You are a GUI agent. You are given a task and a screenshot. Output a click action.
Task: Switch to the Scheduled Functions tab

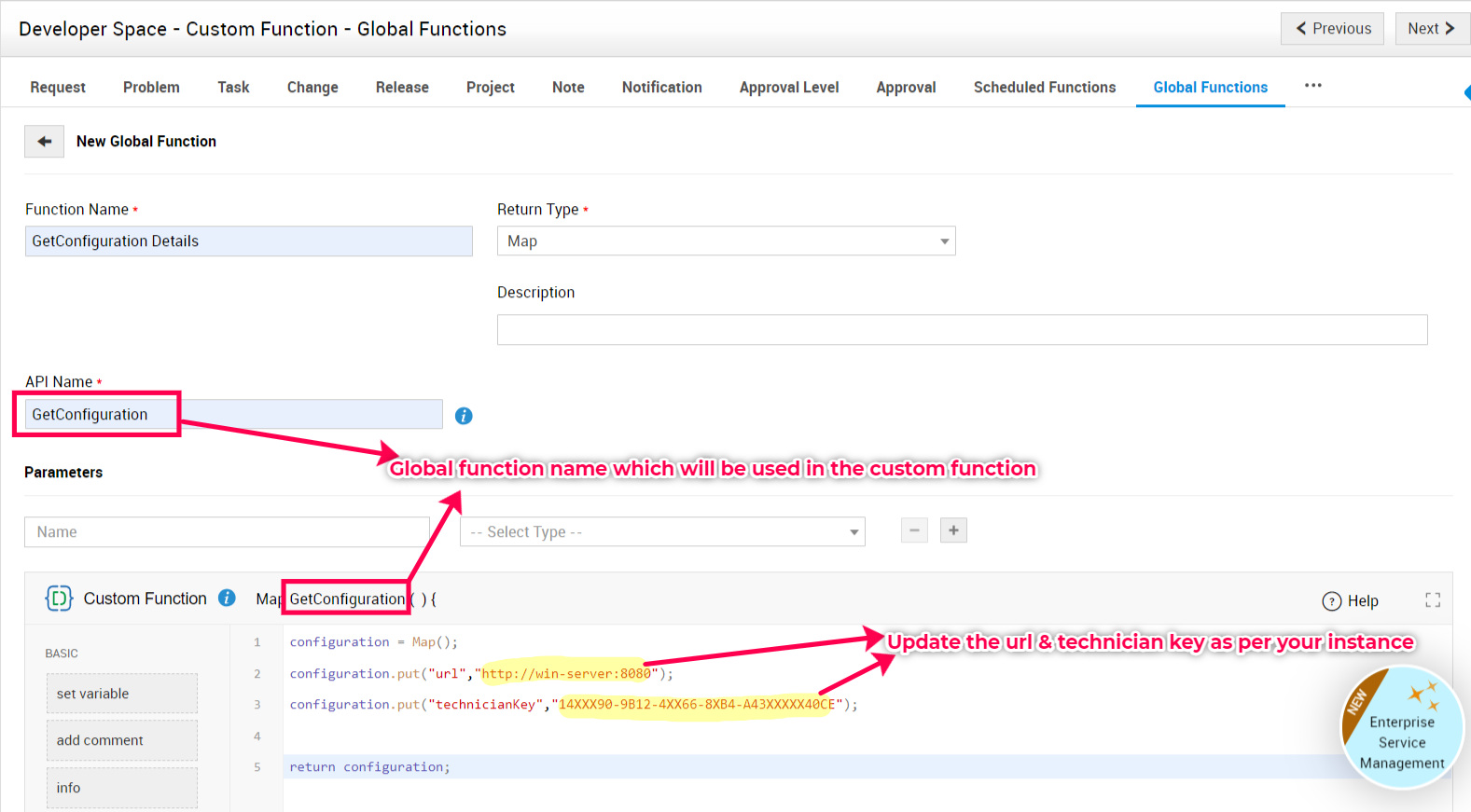pos(1044,88)
